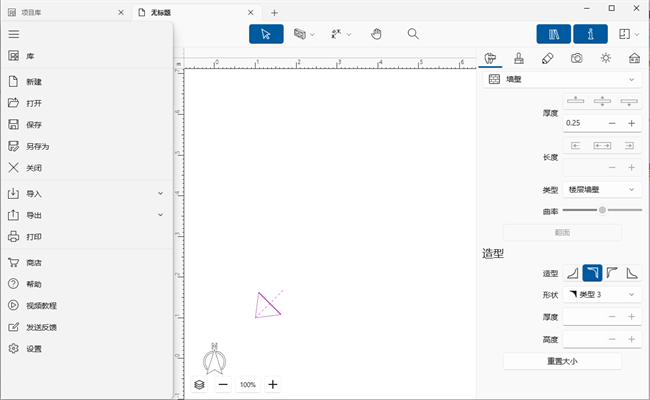Open the sun lighting inspector tab
The image size is (650, 400).
606,58
